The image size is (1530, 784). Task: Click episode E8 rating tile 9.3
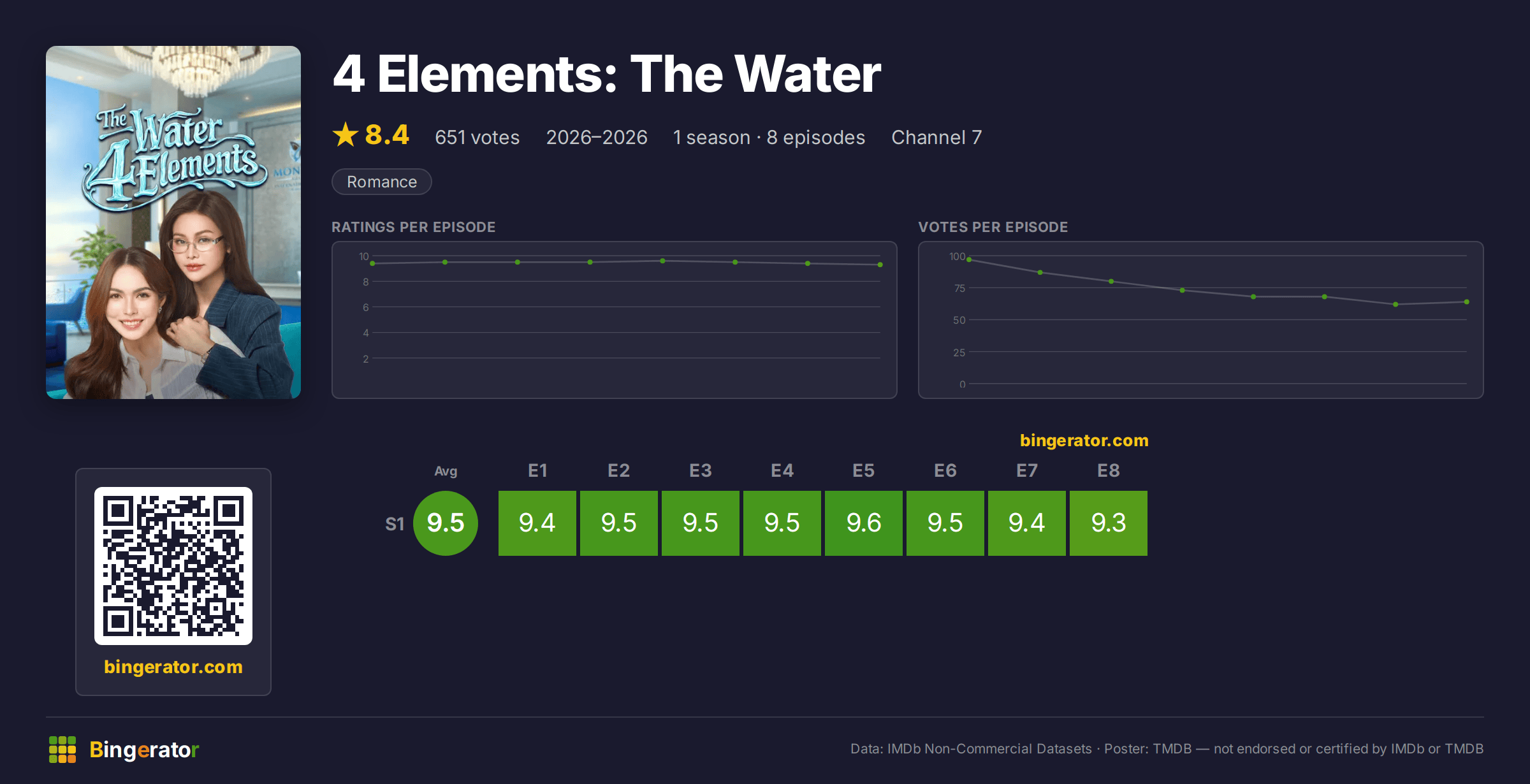1109,523
